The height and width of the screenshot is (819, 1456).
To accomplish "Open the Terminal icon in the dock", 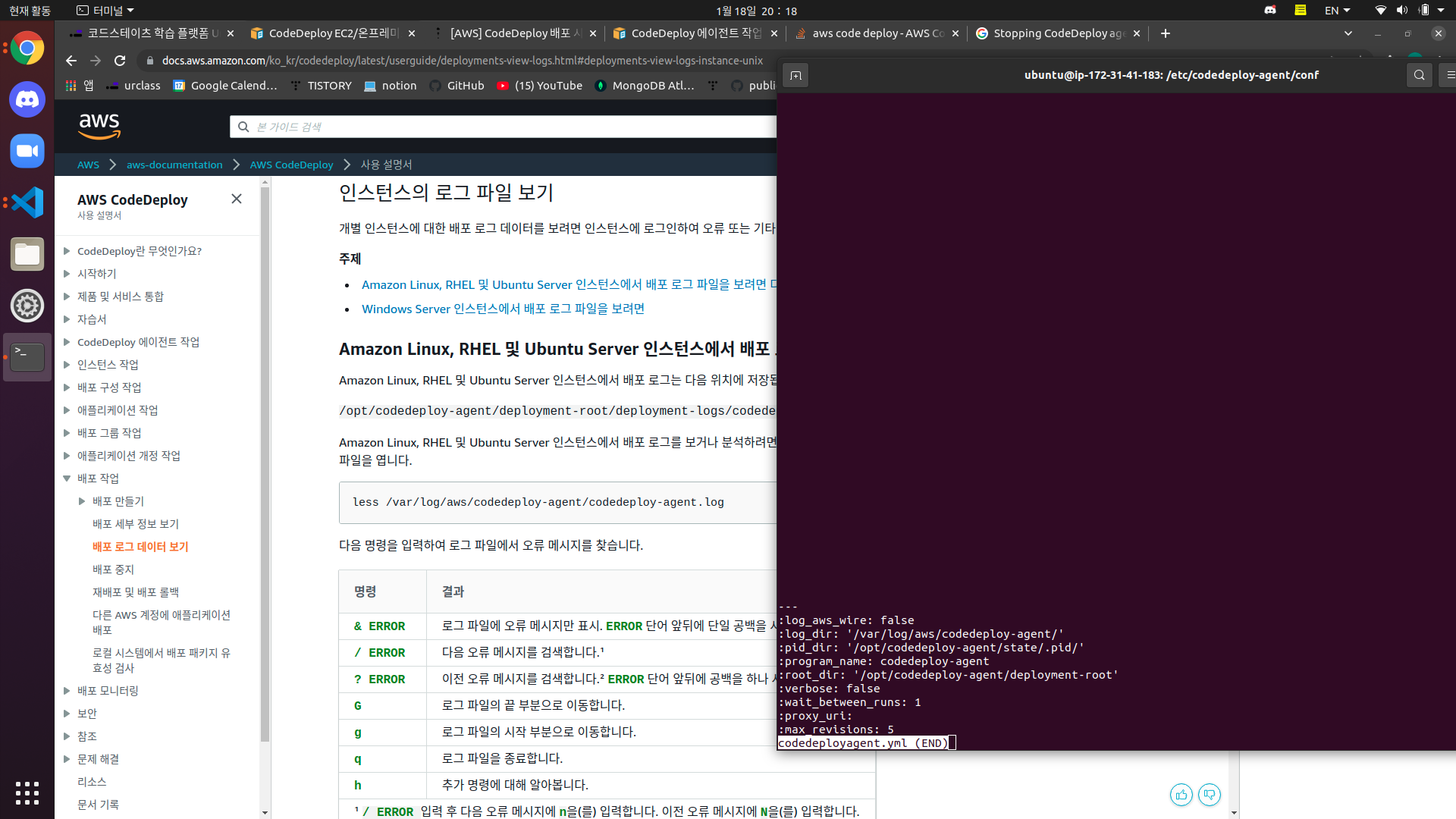I will tap(27, 357).
